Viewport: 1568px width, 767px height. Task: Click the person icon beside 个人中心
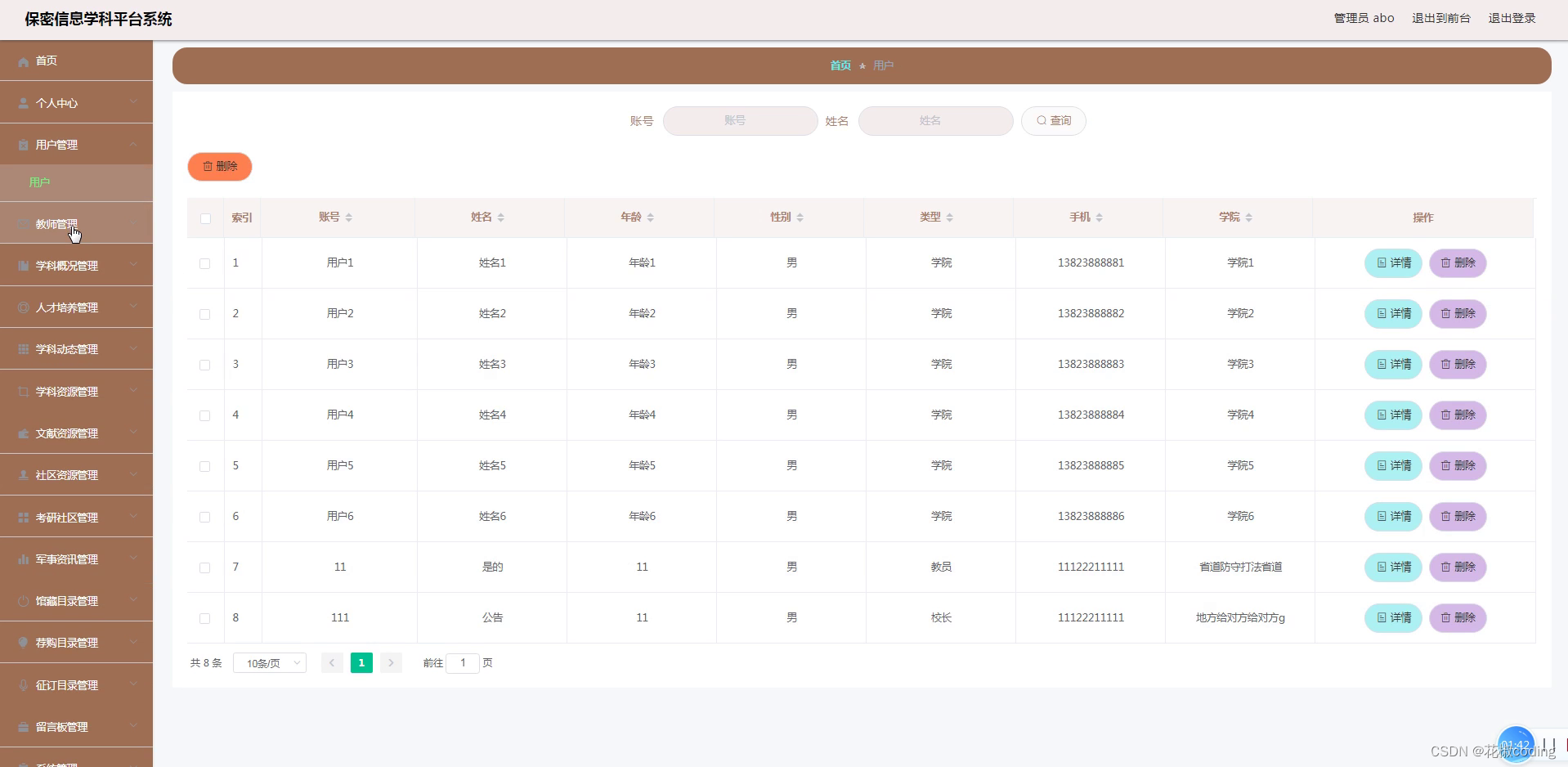coord(23,103)
